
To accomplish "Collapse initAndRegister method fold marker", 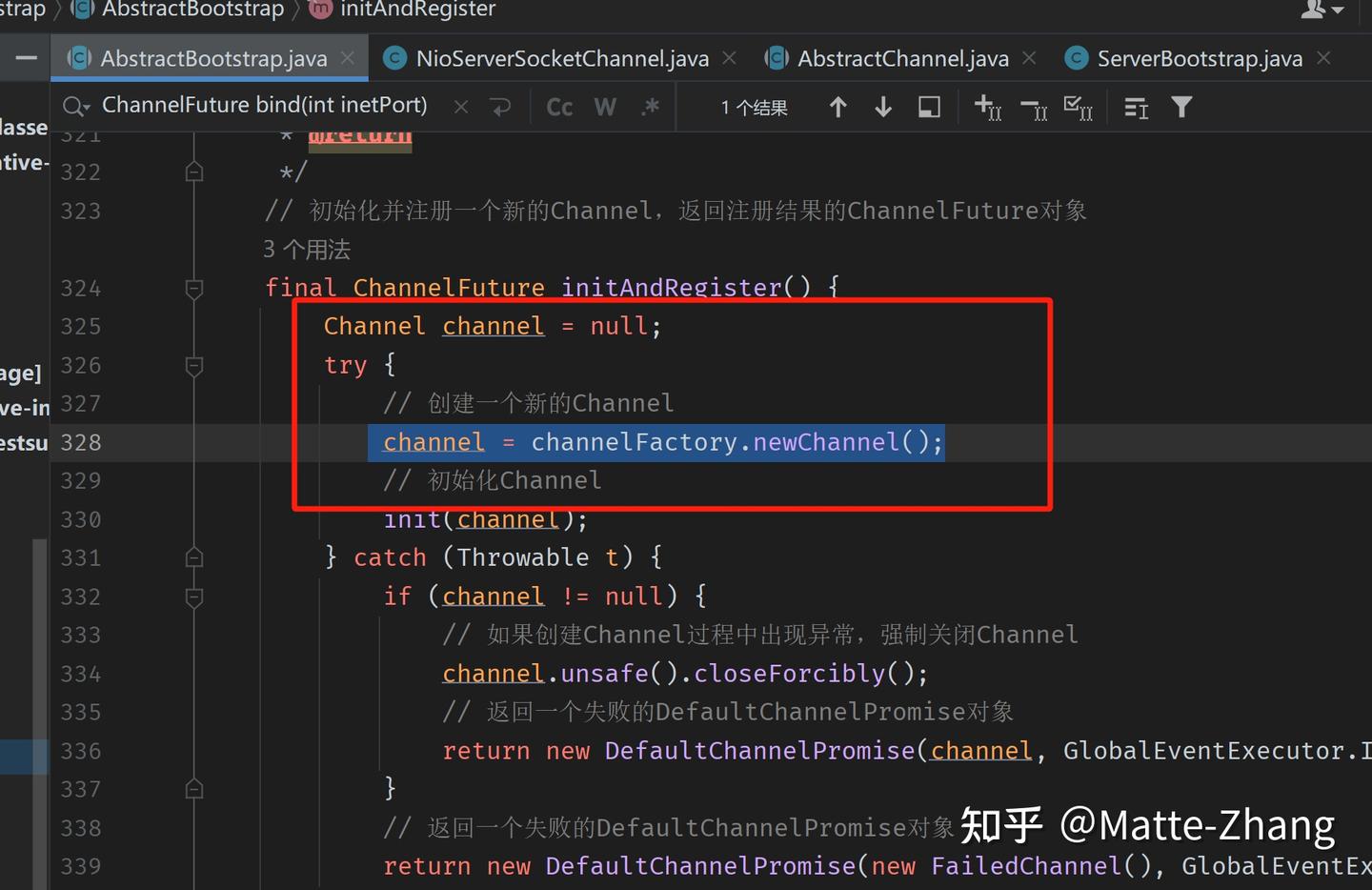I will pos(194,288).
